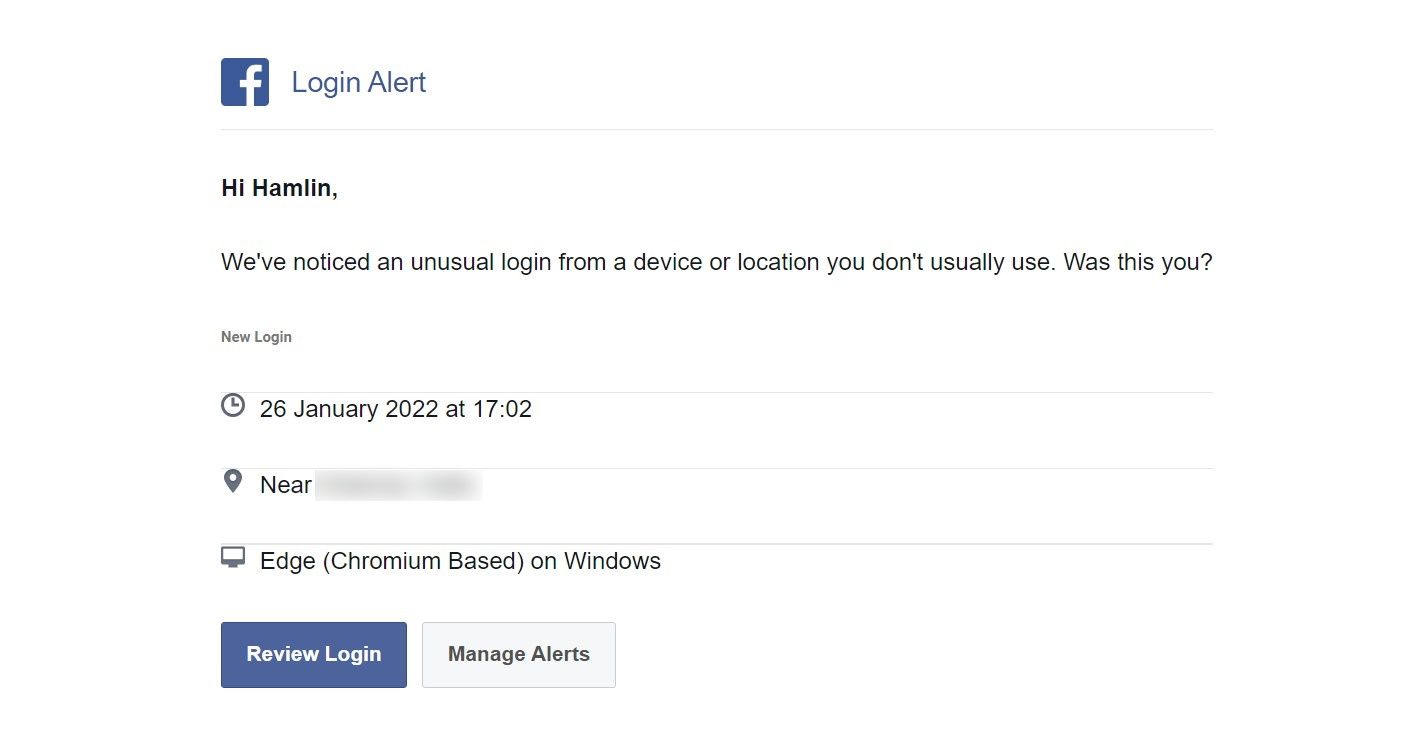The width and height of the screenshot is (1423, 748).
Task: Select the 'Hi Hamlin,' greeting text
Action: pos(279,187)
